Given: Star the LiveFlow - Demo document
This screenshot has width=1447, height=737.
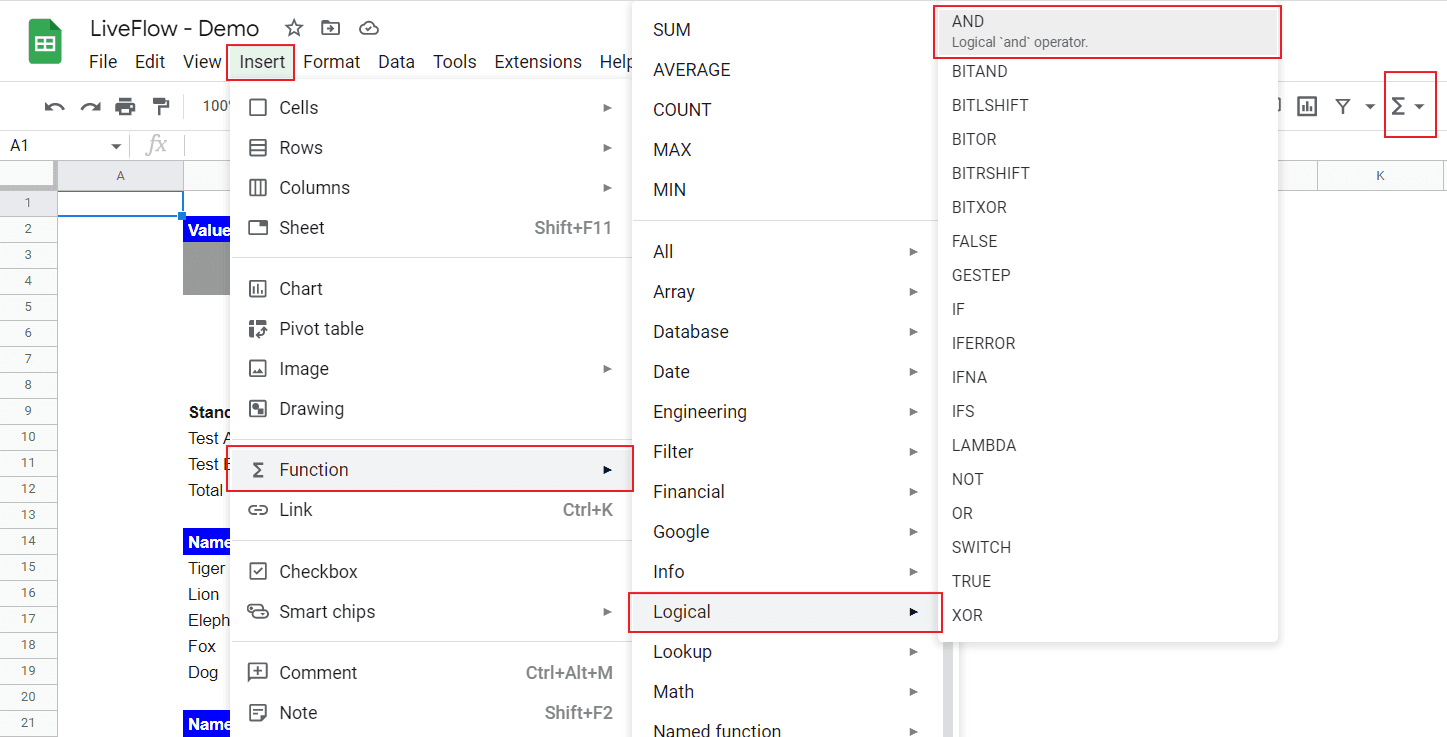Looking at the screenshot, I should (x=294, y=28).
